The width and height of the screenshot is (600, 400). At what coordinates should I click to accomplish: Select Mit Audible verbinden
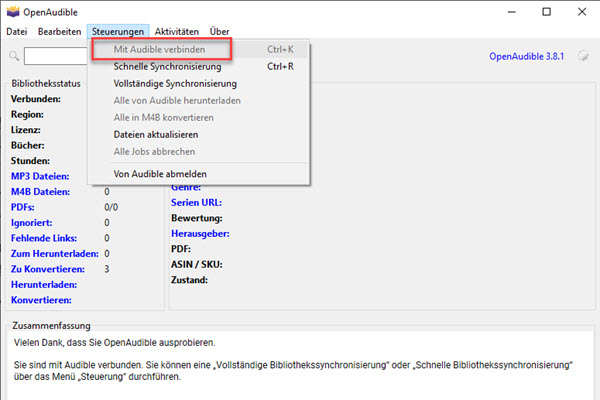198,49
